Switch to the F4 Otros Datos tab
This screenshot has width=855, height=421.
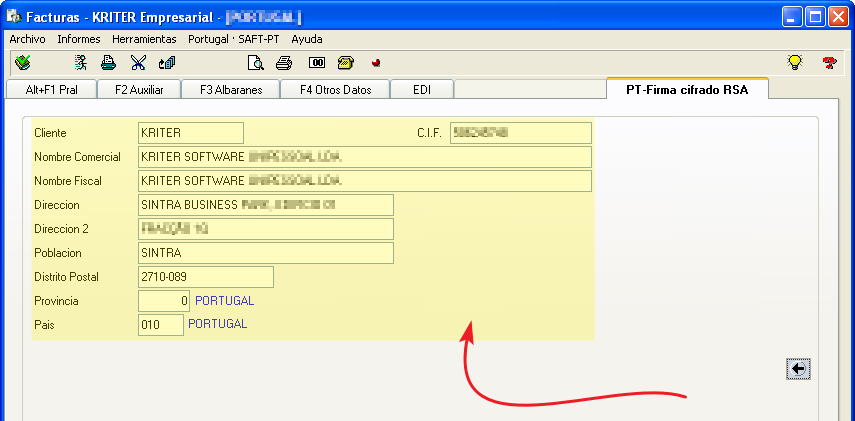335,90
